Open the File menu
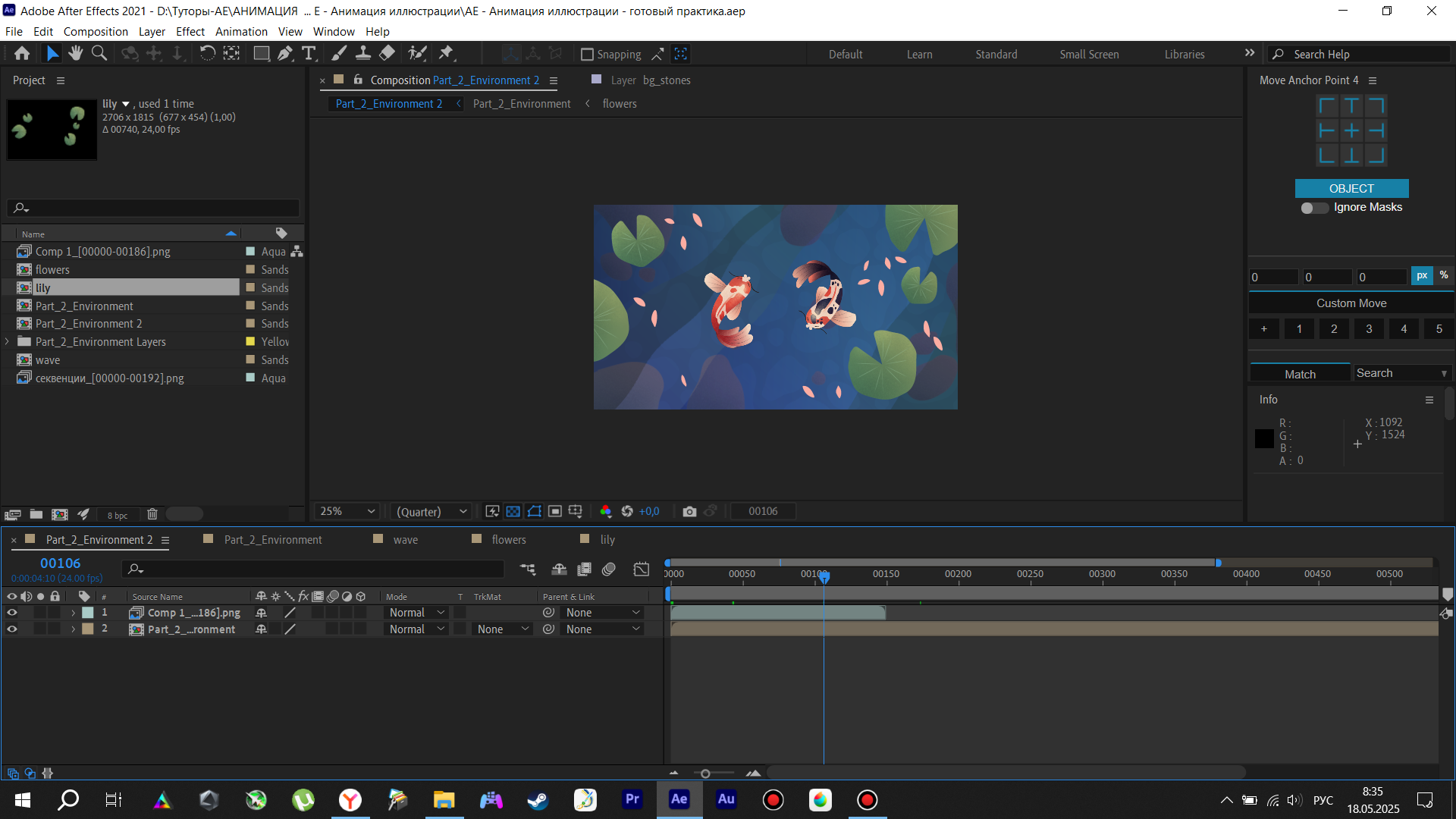 pyautogui.click(x=14, y=32)
